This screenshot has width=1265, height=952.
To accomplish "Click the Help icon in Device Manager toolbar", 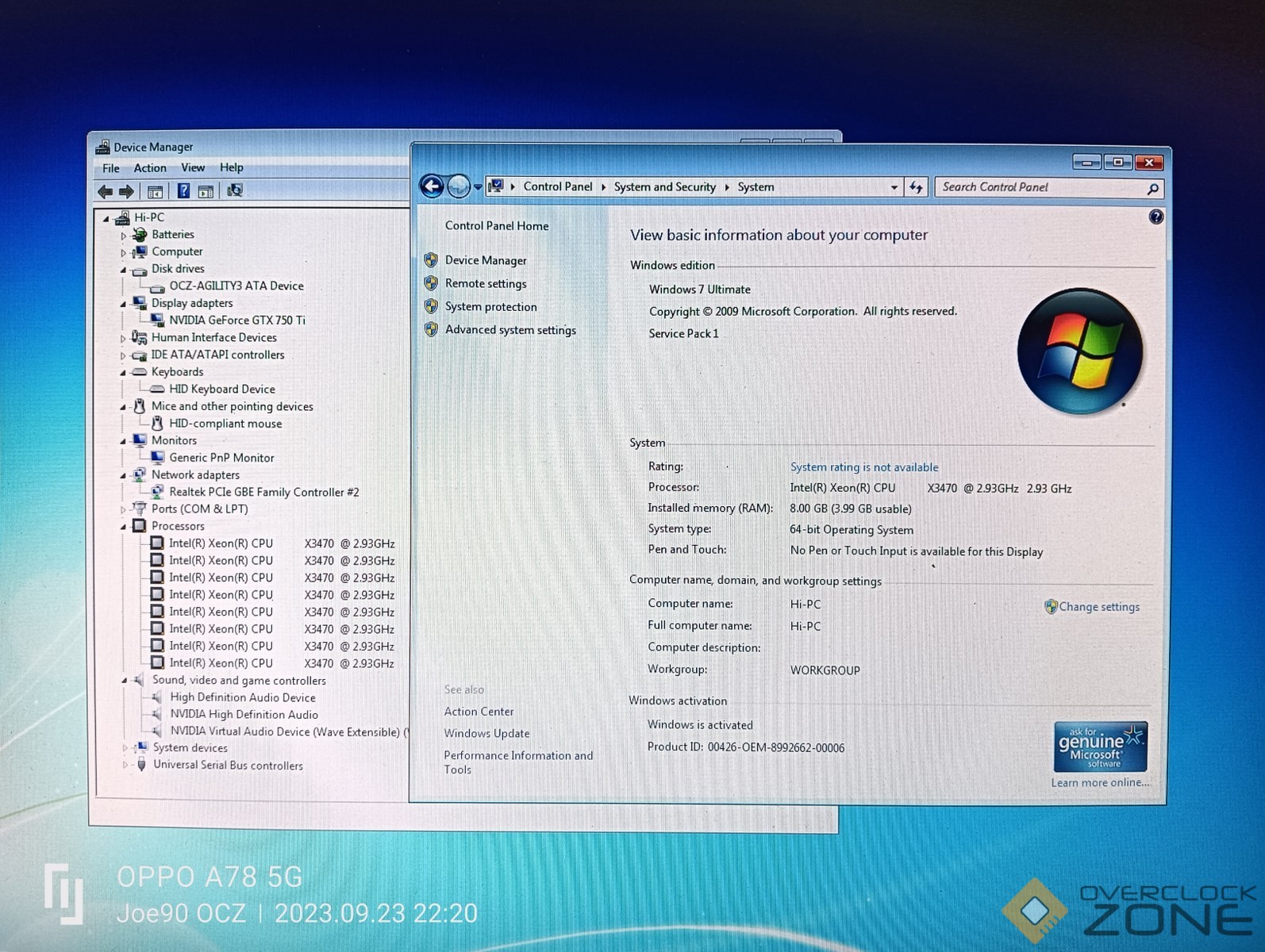I will click(x=183, y=190).
